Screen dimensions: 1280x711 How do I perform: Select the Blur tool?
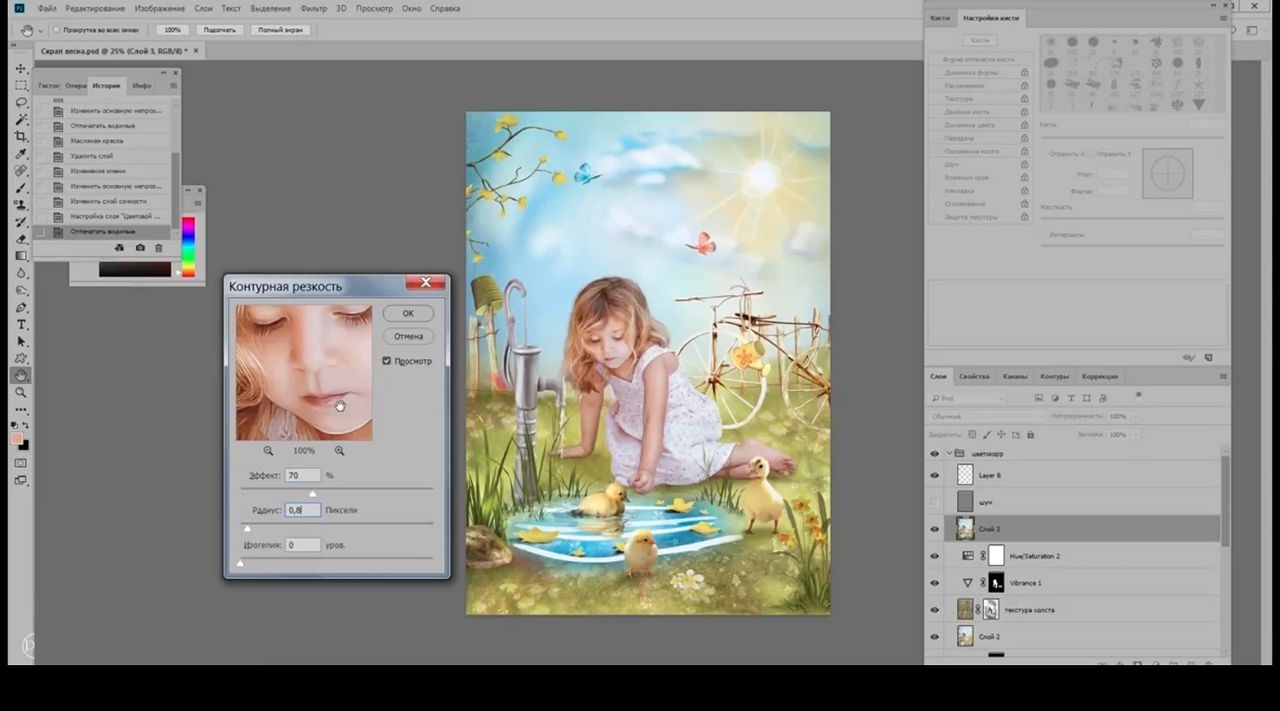[x=21, y=273]
